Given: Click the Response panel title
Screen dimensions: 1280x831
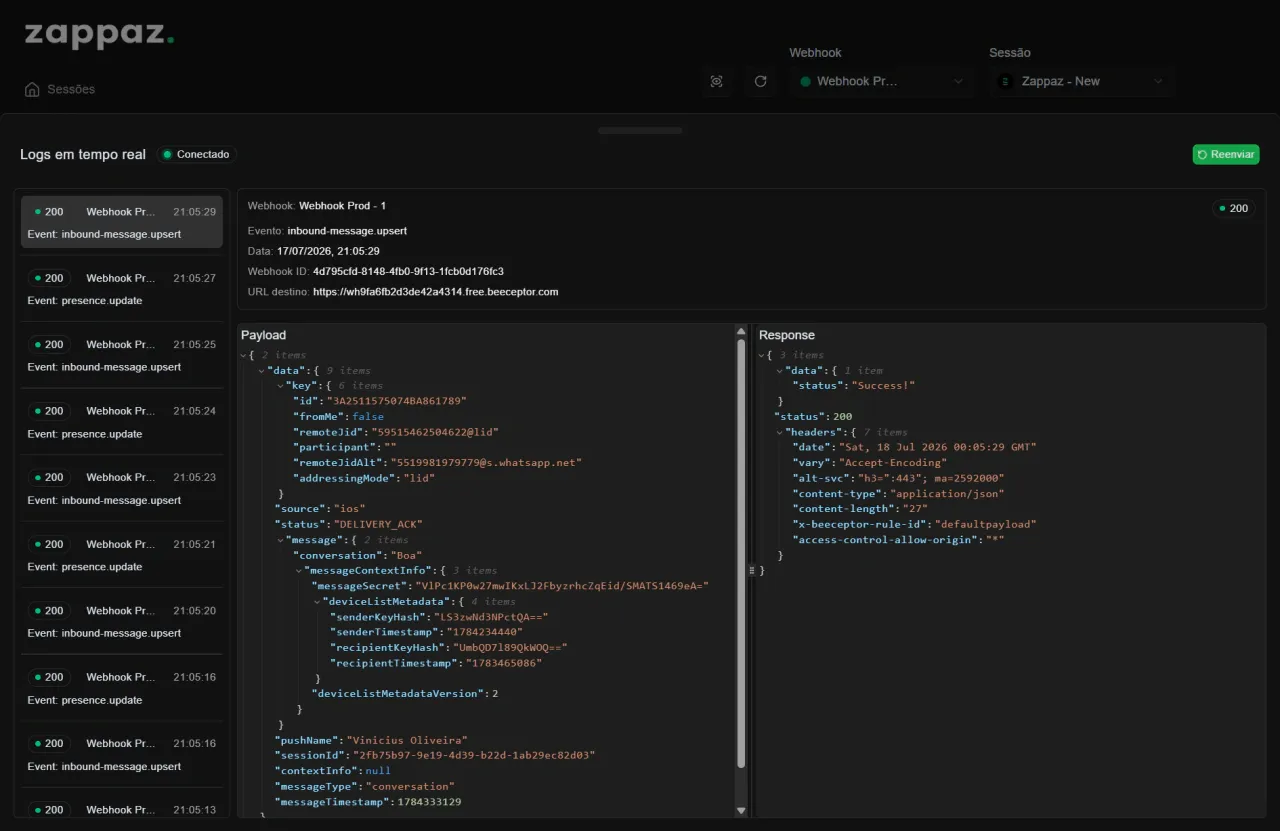Looking at the screenshot, I should 787,335.
